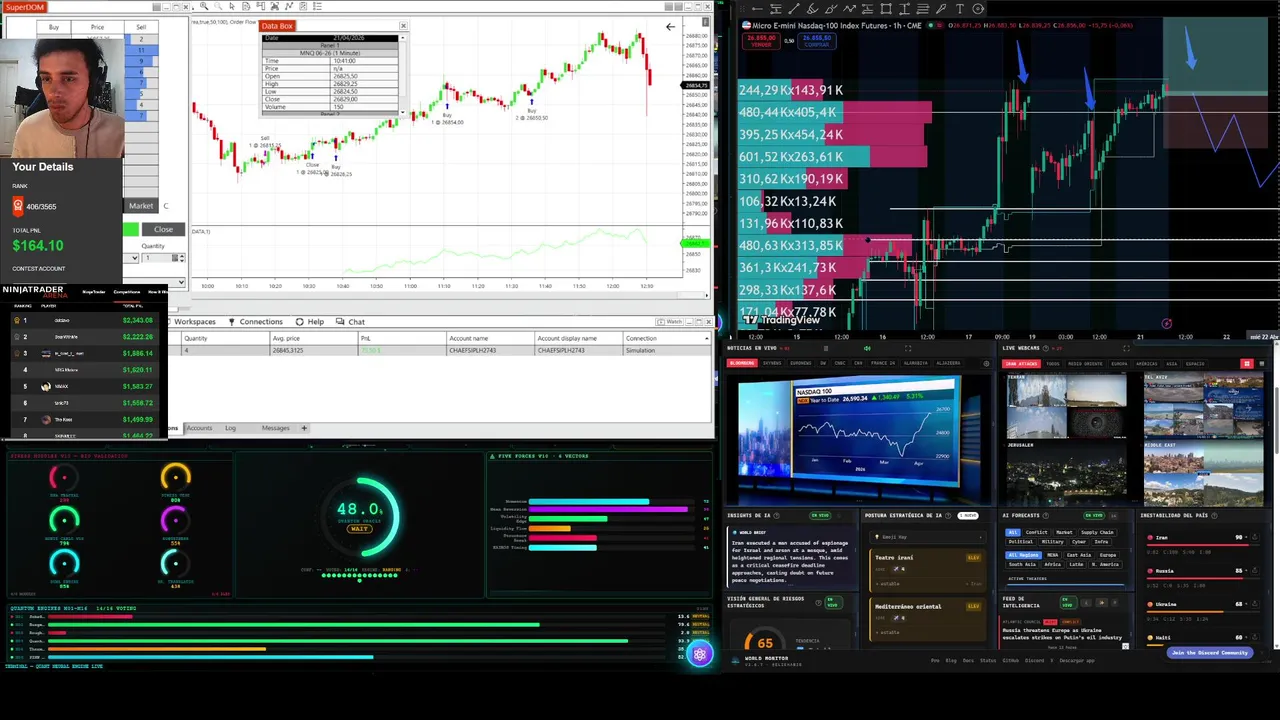Switch to the Messages tab

275,428
